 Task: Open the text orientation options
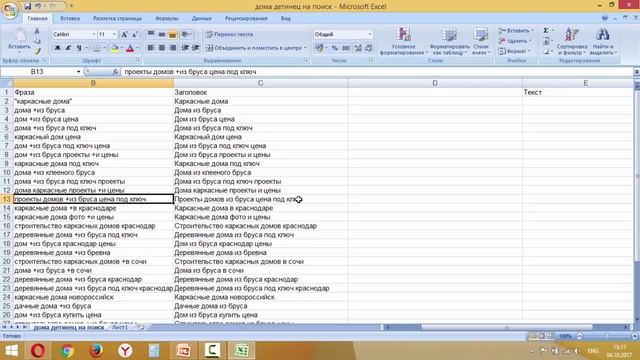(186, 34)
